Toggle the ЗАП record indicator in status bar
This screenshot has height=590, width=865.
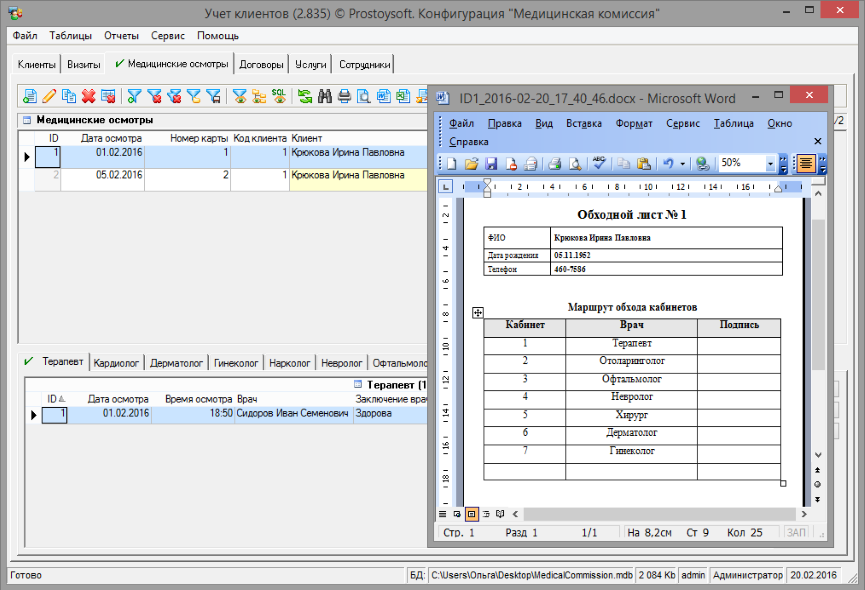(x=797, y=533)
